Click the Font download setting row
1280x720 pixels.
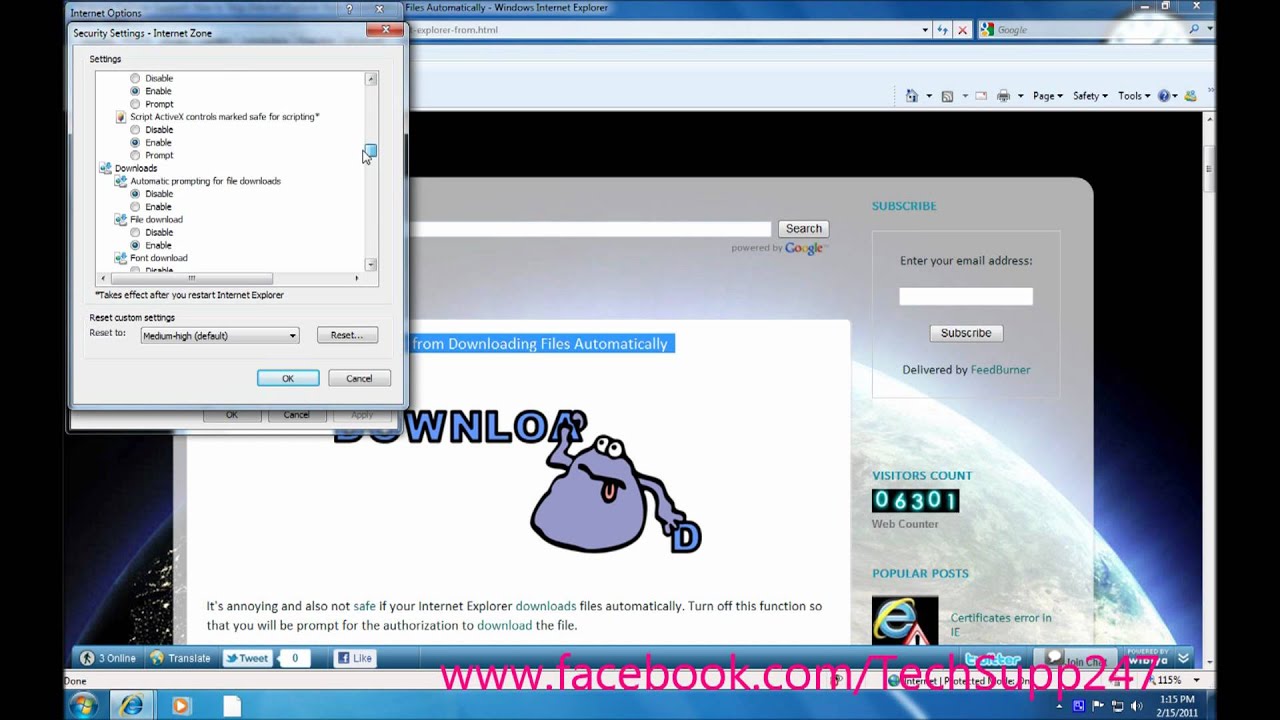(158, 258)
